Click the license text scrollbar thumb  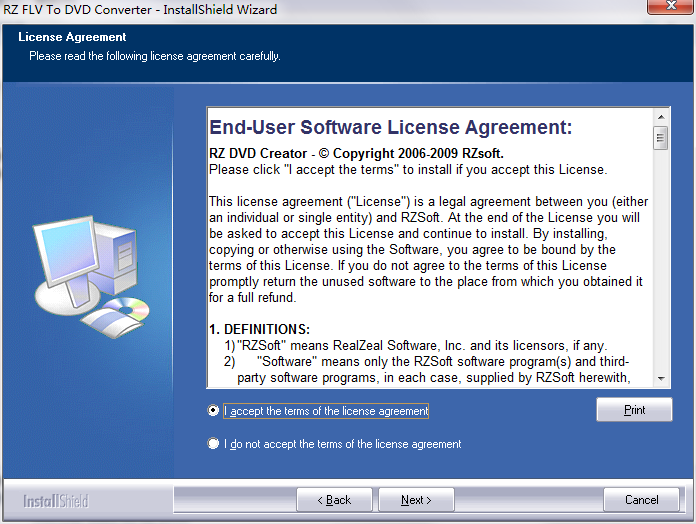click(x=661, y=138)
